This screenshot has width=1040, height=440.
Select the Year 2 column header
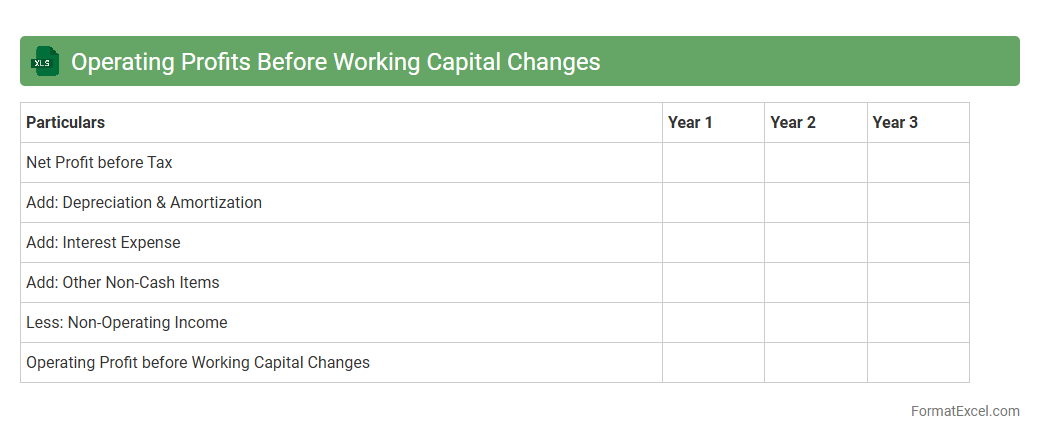click(x=793, y=123)
